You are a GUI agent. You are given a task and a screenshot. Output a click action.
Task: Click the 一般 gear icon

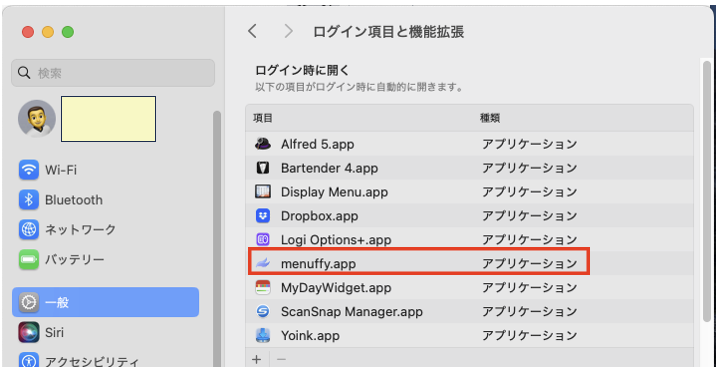tap(29, 302)
